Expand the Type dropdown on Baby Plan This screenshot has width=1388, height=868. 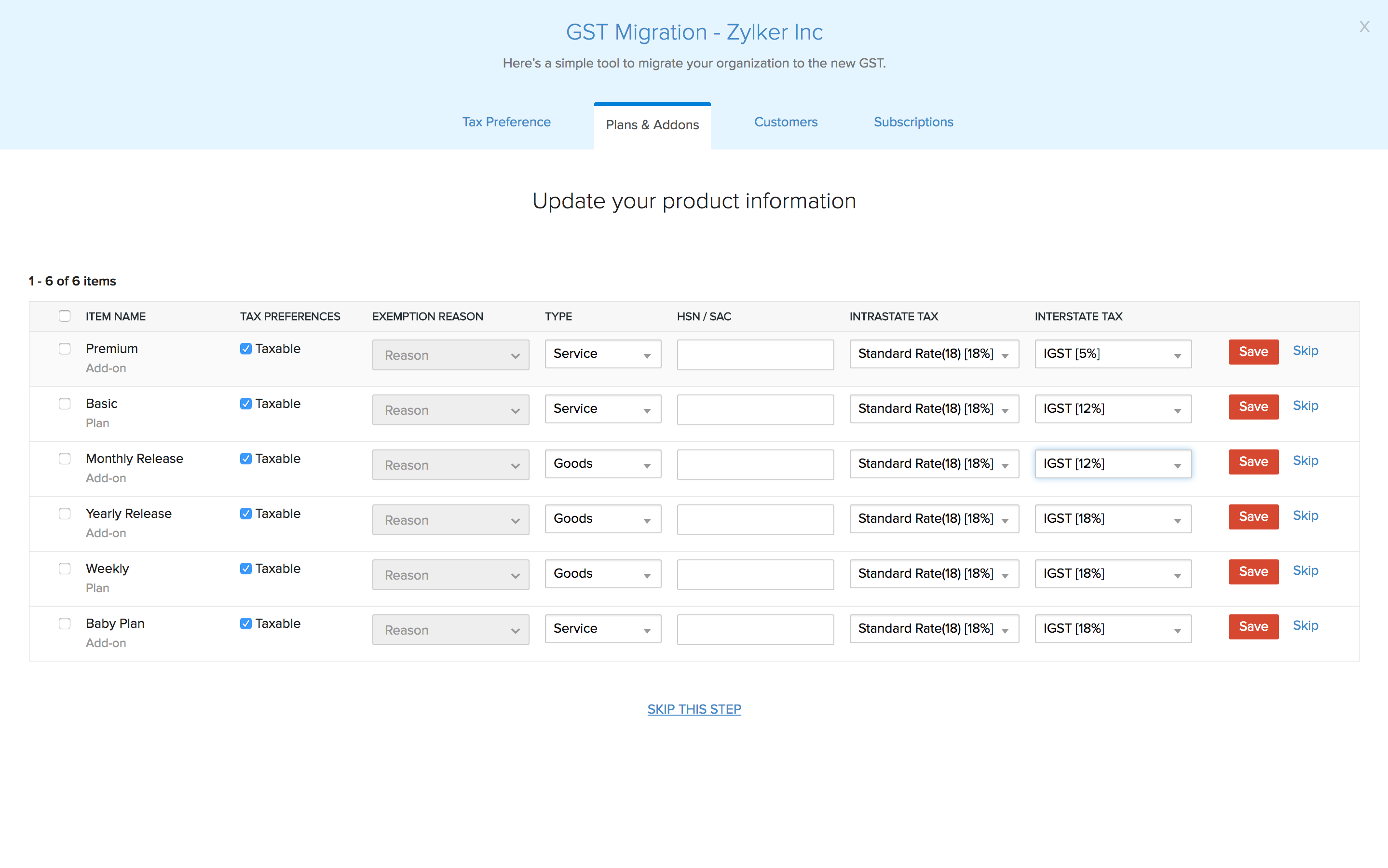coord(602,629)
